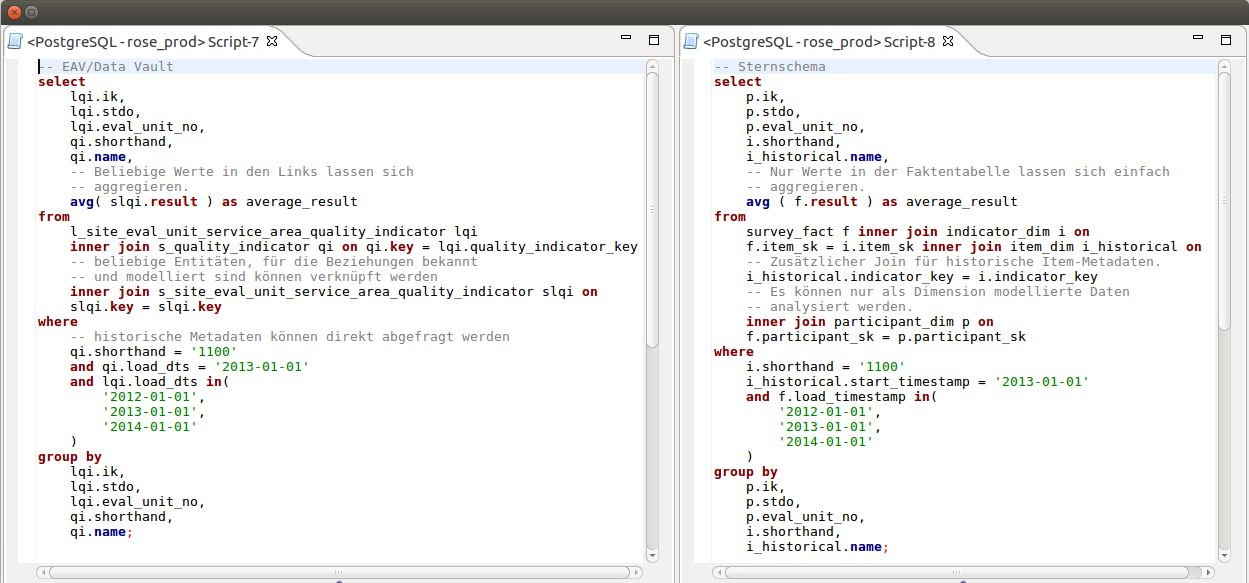Viewport: 1249px width, 583px height.
Task: Click scroll-up arrow in Script-8 editor
Action: coord(1224,66)
